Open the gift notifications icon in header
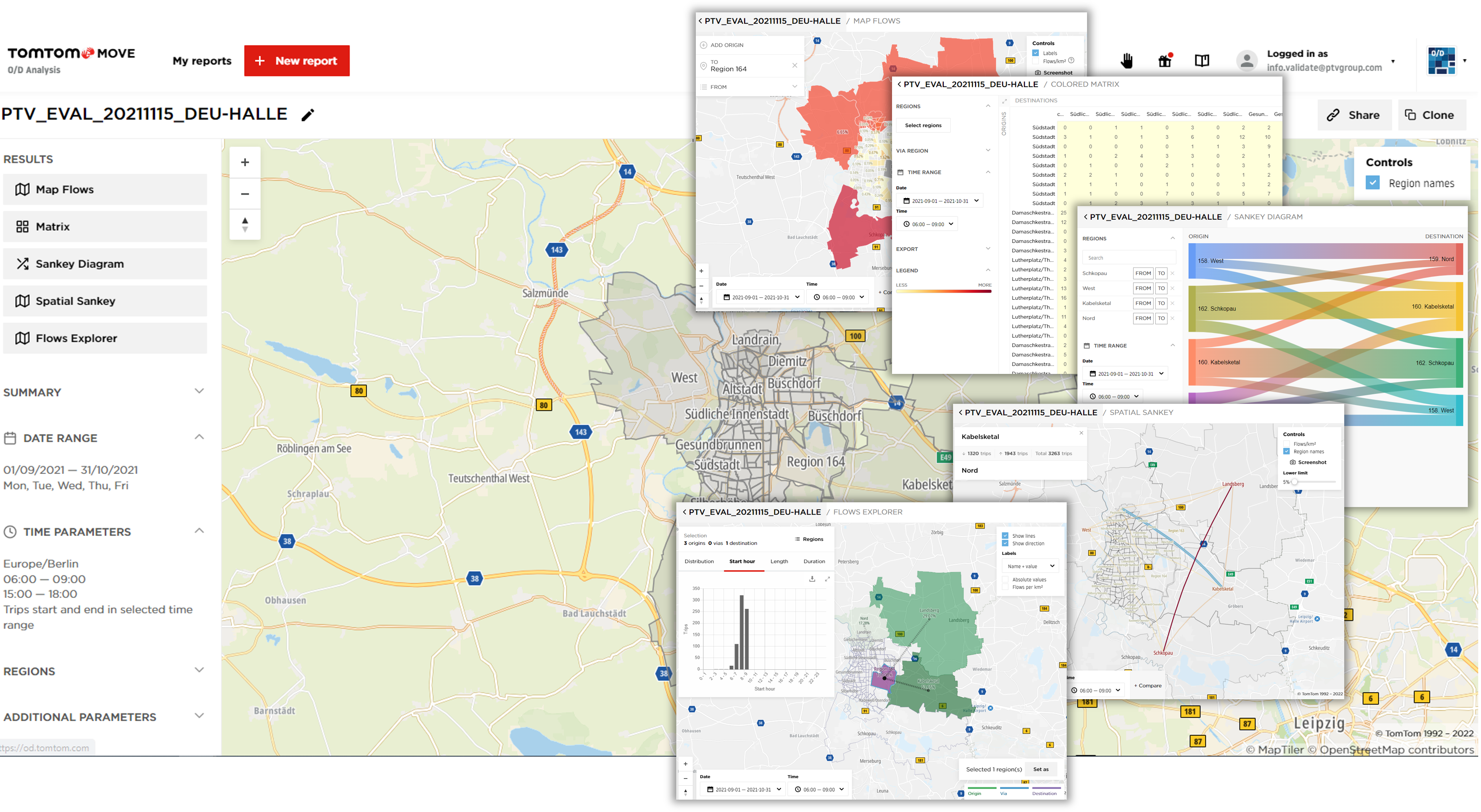The height and width of the screenshot is (812, 1481). point(1165,60)
